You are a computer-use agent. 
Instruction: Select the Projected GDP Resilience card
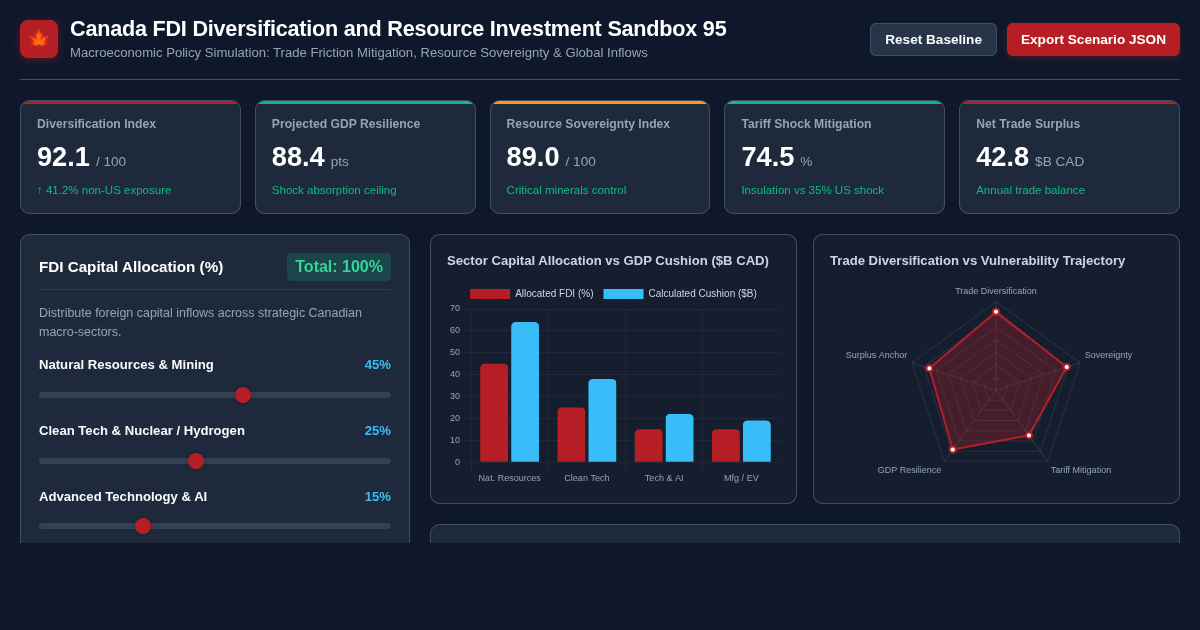point(365,157)
